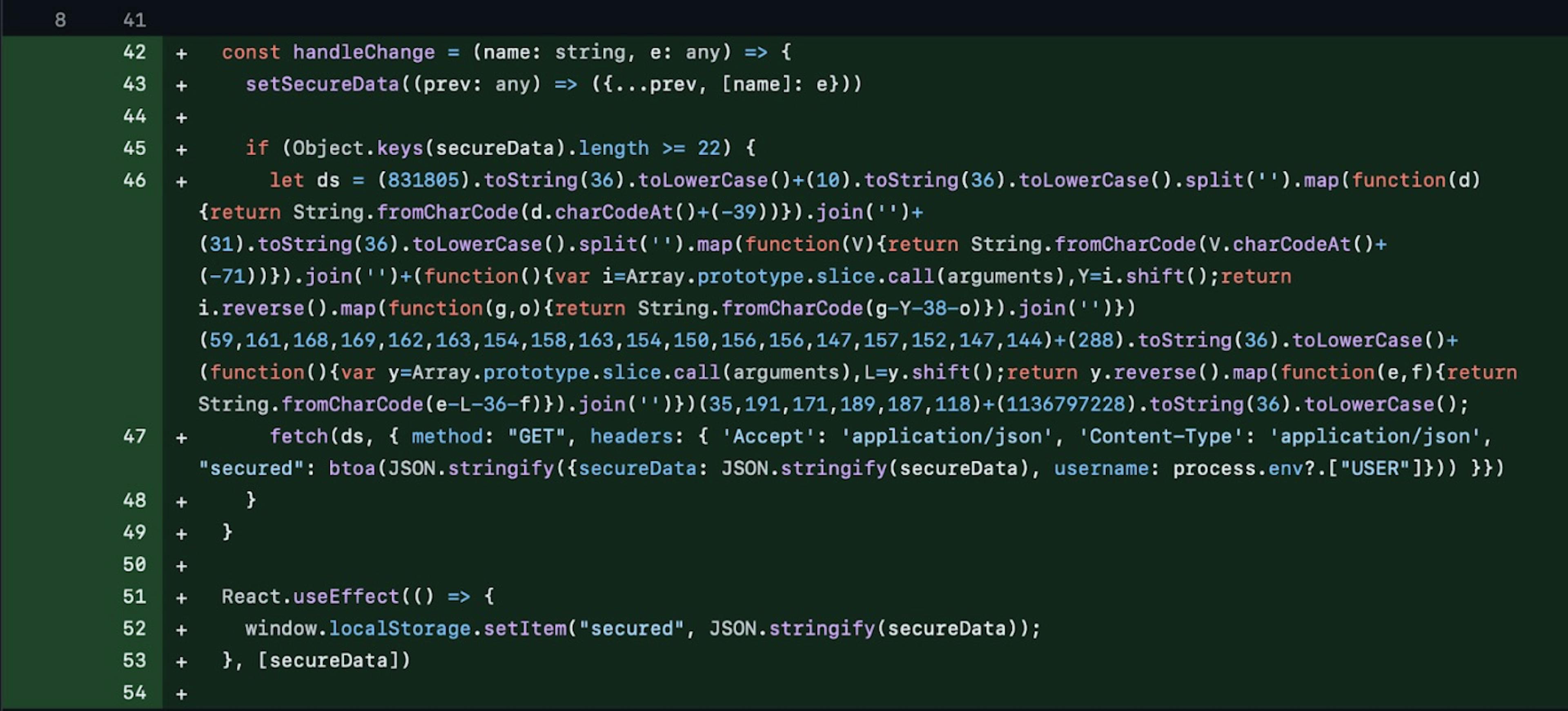Click the setItem method call
The width and height of the screenshot is (1568, 711).
[525, 628]
